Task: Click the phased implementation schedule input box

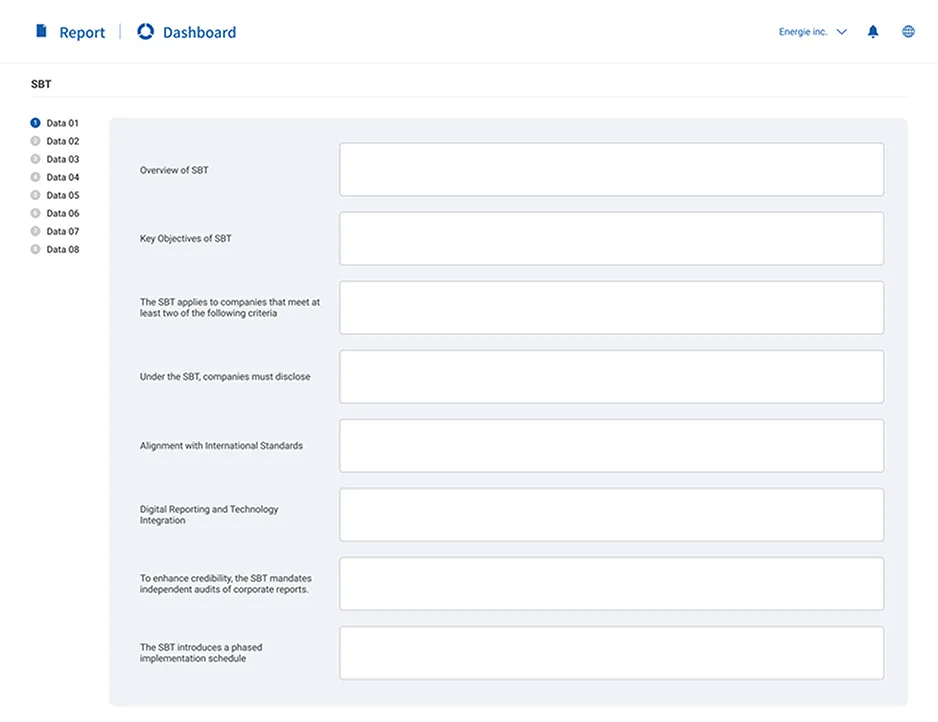Action: [611, 652]
